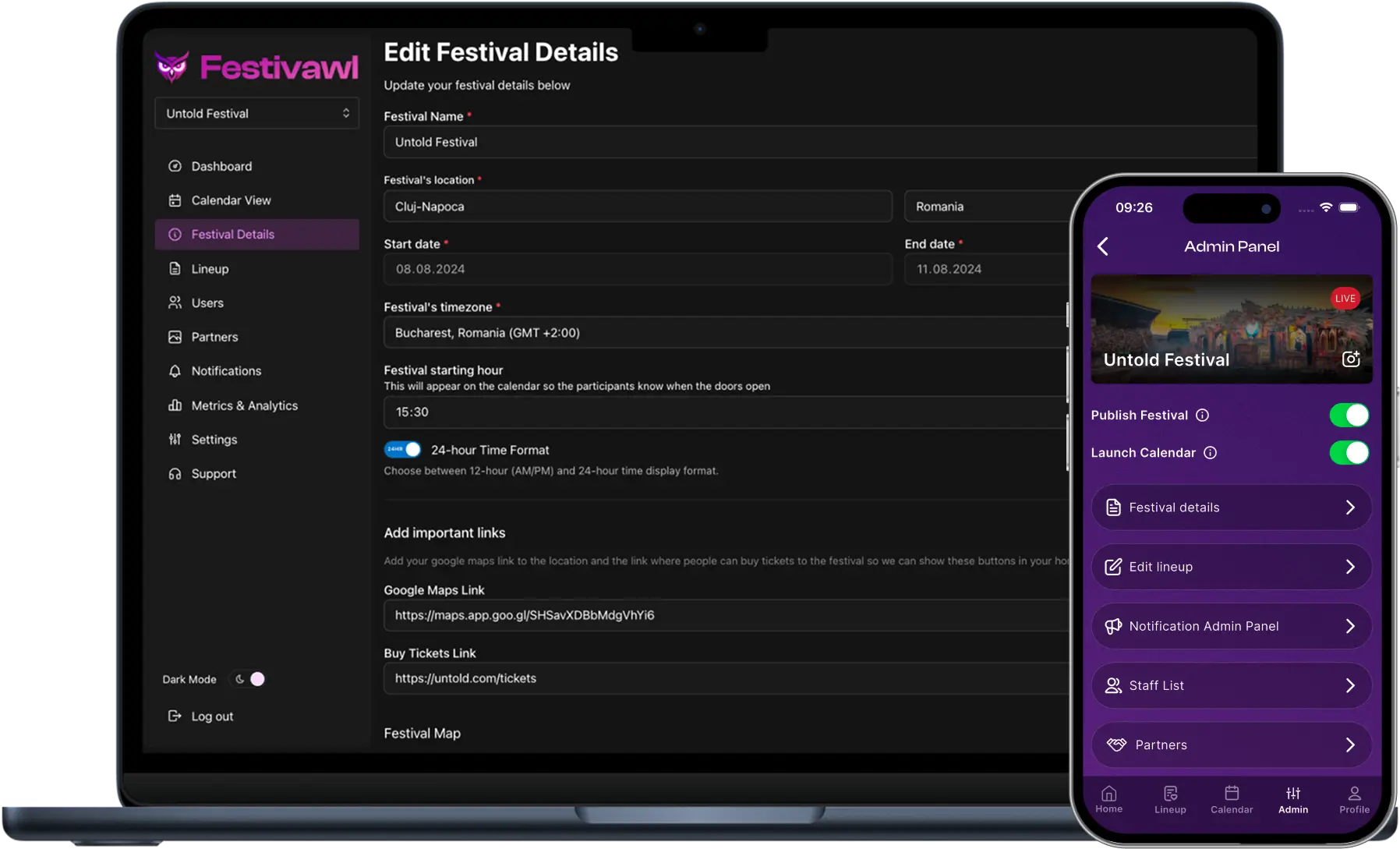The height and width of the screenshot is (849, 1400).
Task: Expand Festival details chevron on phone
Action: [x=1351, y=508]
